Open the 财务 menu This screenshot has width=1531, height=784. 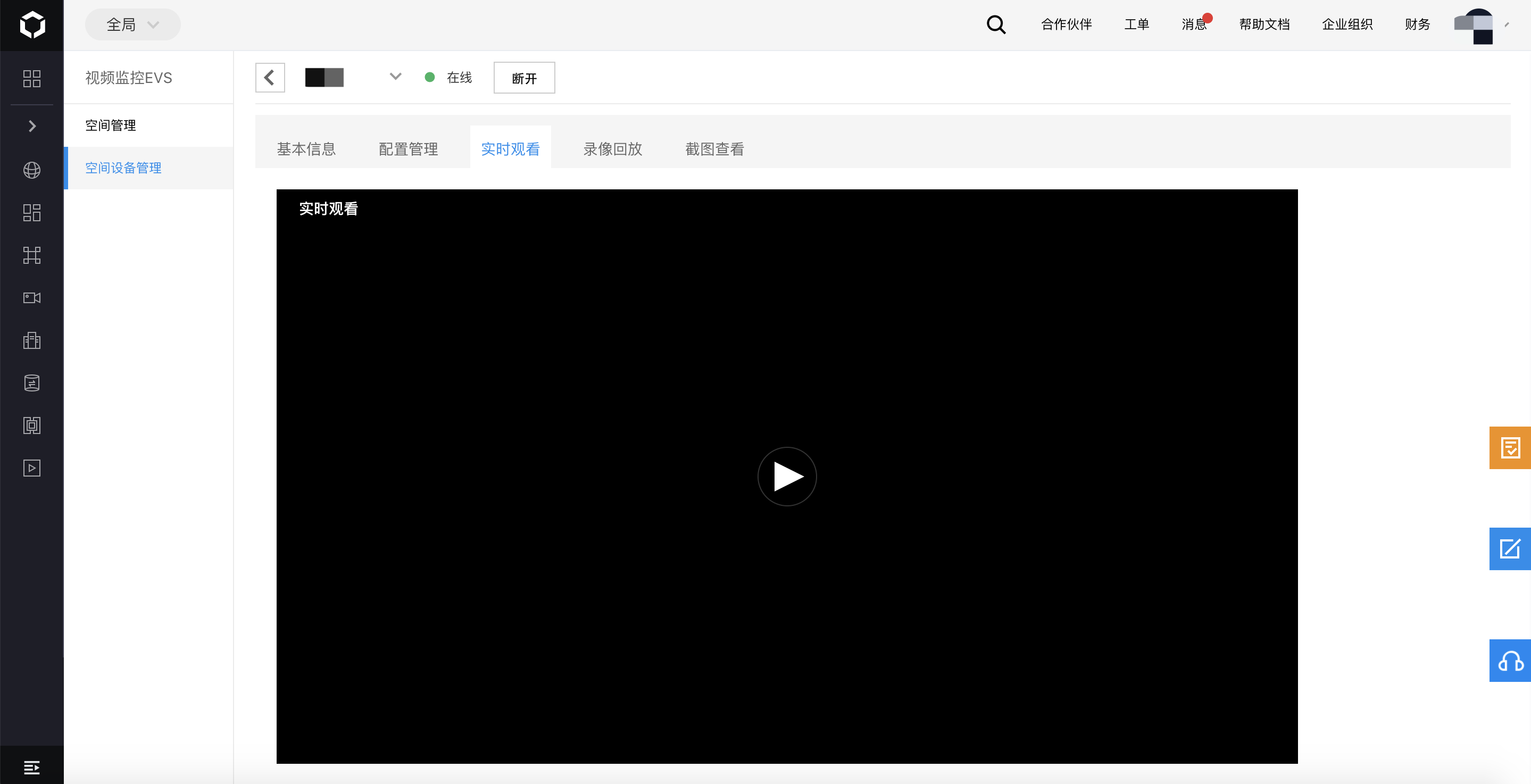pyautogui.click(x=1417, y=24)
